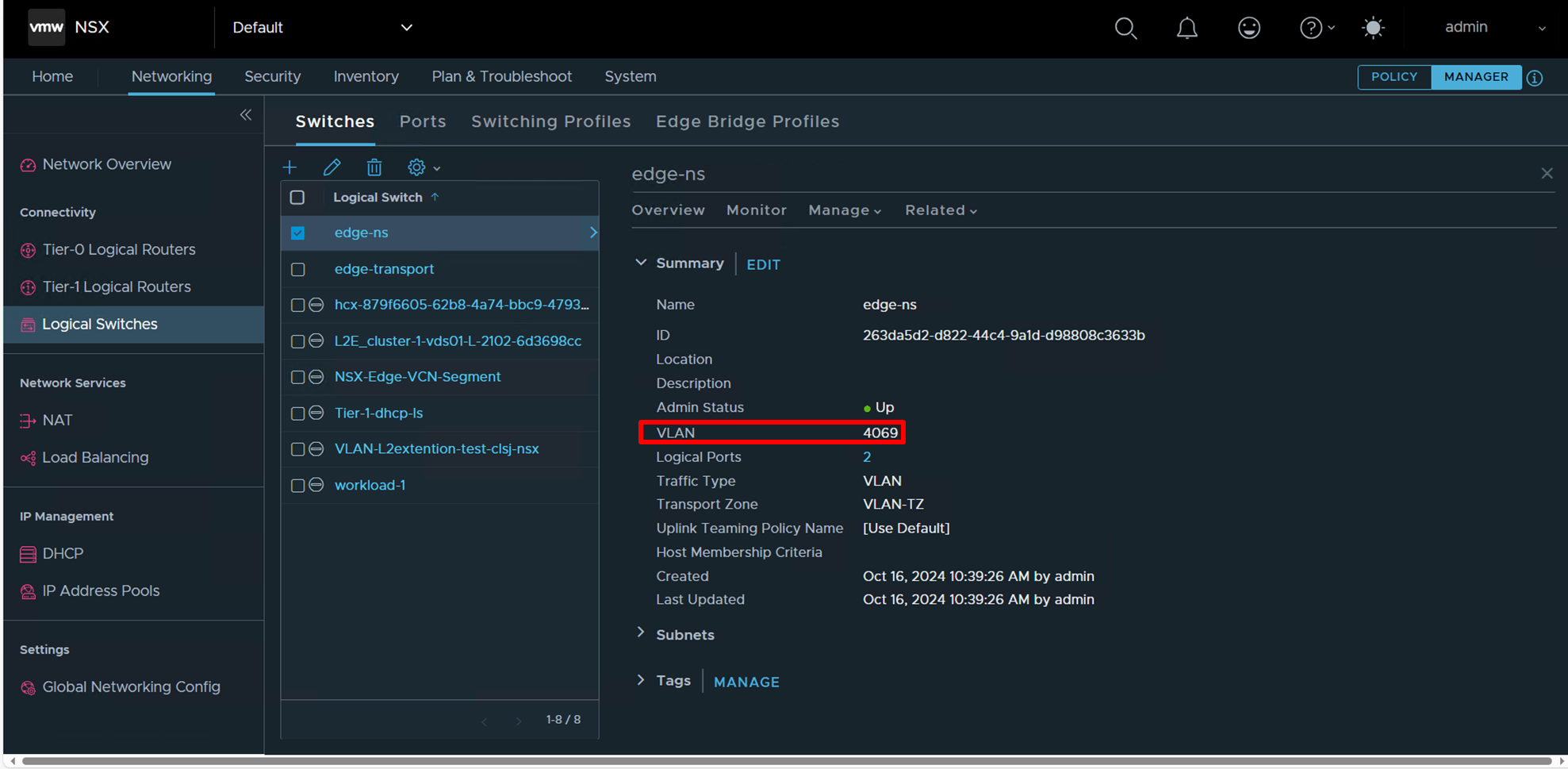This screenshot has width=1568, height=769.
Task: Check the L2E_cluster-1-vds01 checkbox
Action: pos(298,341)
